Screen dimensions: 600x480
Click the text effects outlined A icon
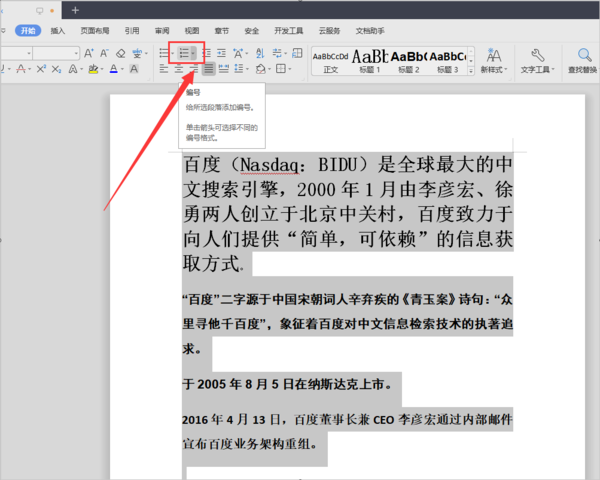(73, 69)
